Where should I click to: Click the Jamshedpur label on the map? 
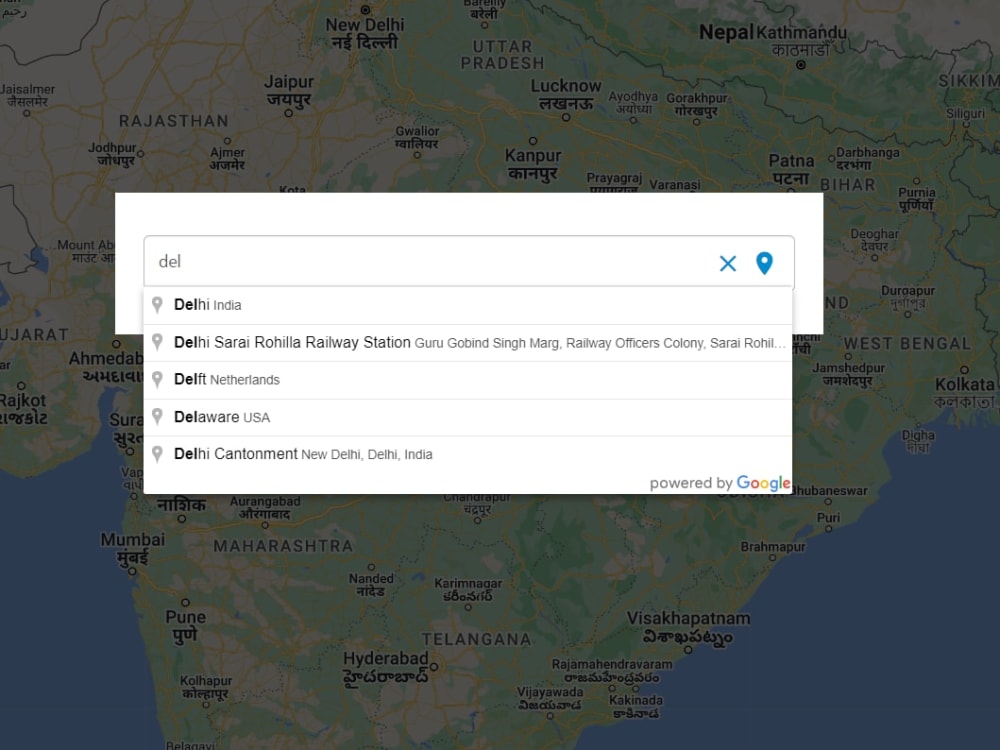(x=848, y=374)
